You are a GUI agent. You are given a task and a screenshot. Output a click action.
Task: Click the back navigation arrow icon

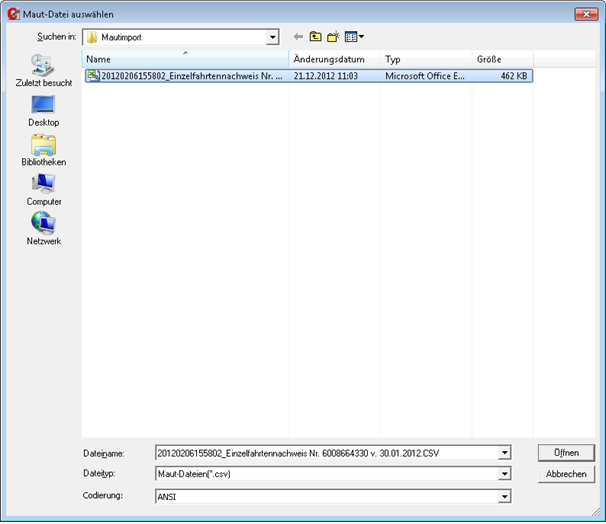click(298, 37)
